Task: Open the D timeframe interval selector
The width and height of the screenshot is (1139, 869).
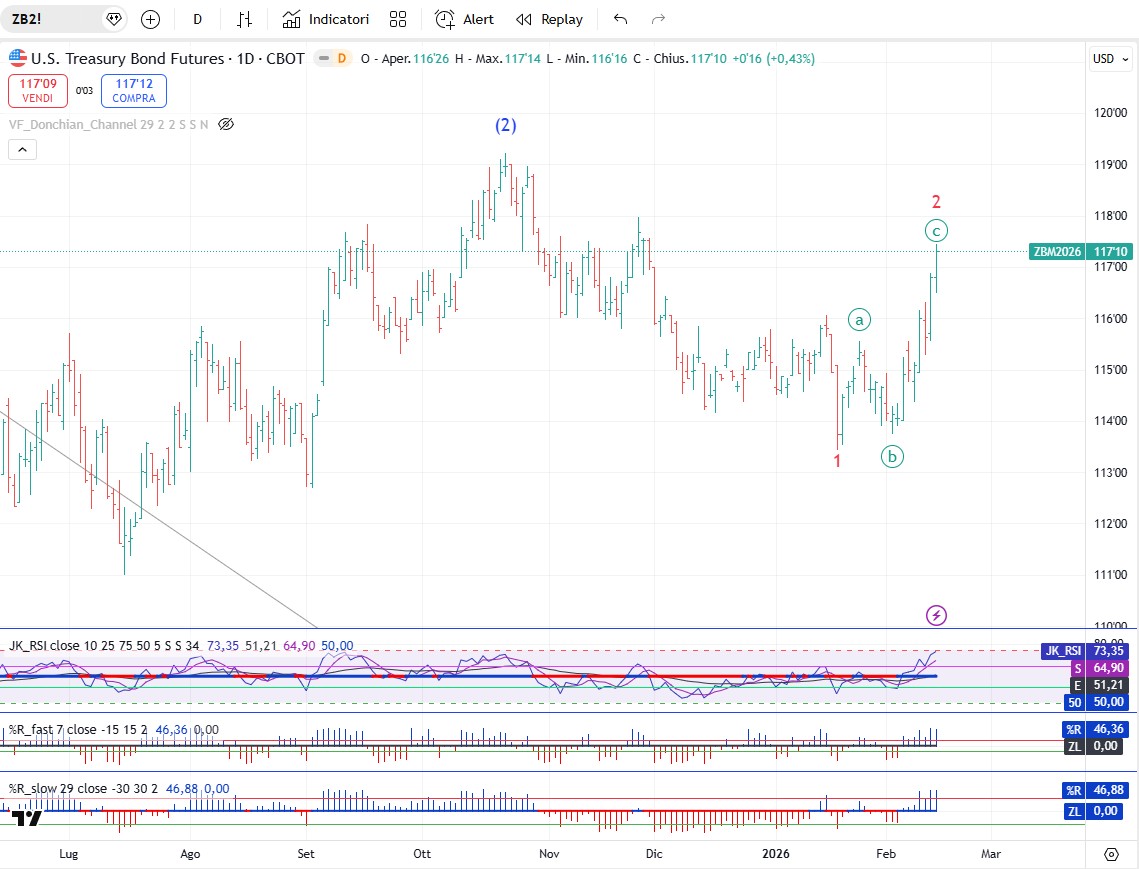Action: pyautogui.click(x=197, y=19)
